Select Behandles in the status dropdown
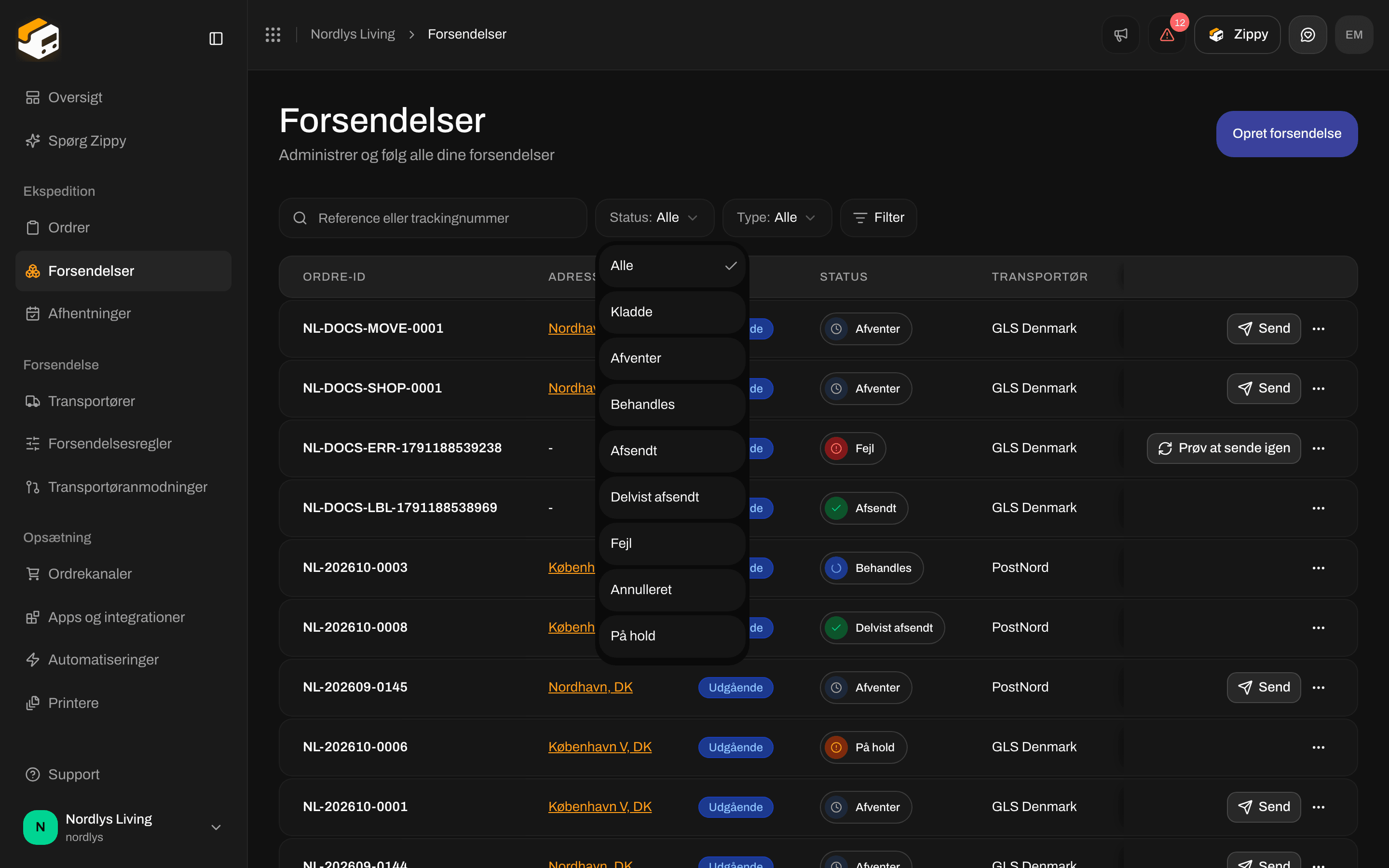1389x868 pixels. point(672,404)
